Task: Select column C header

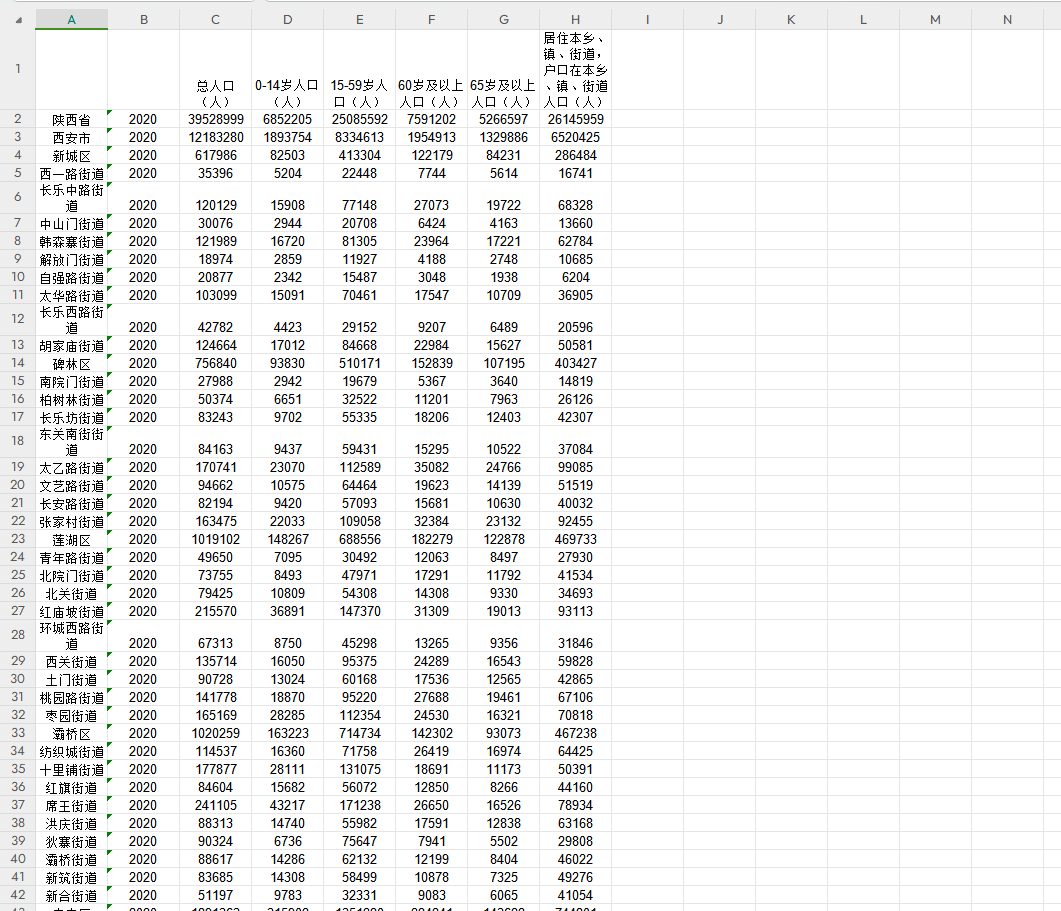Action: tap(215, 20)
